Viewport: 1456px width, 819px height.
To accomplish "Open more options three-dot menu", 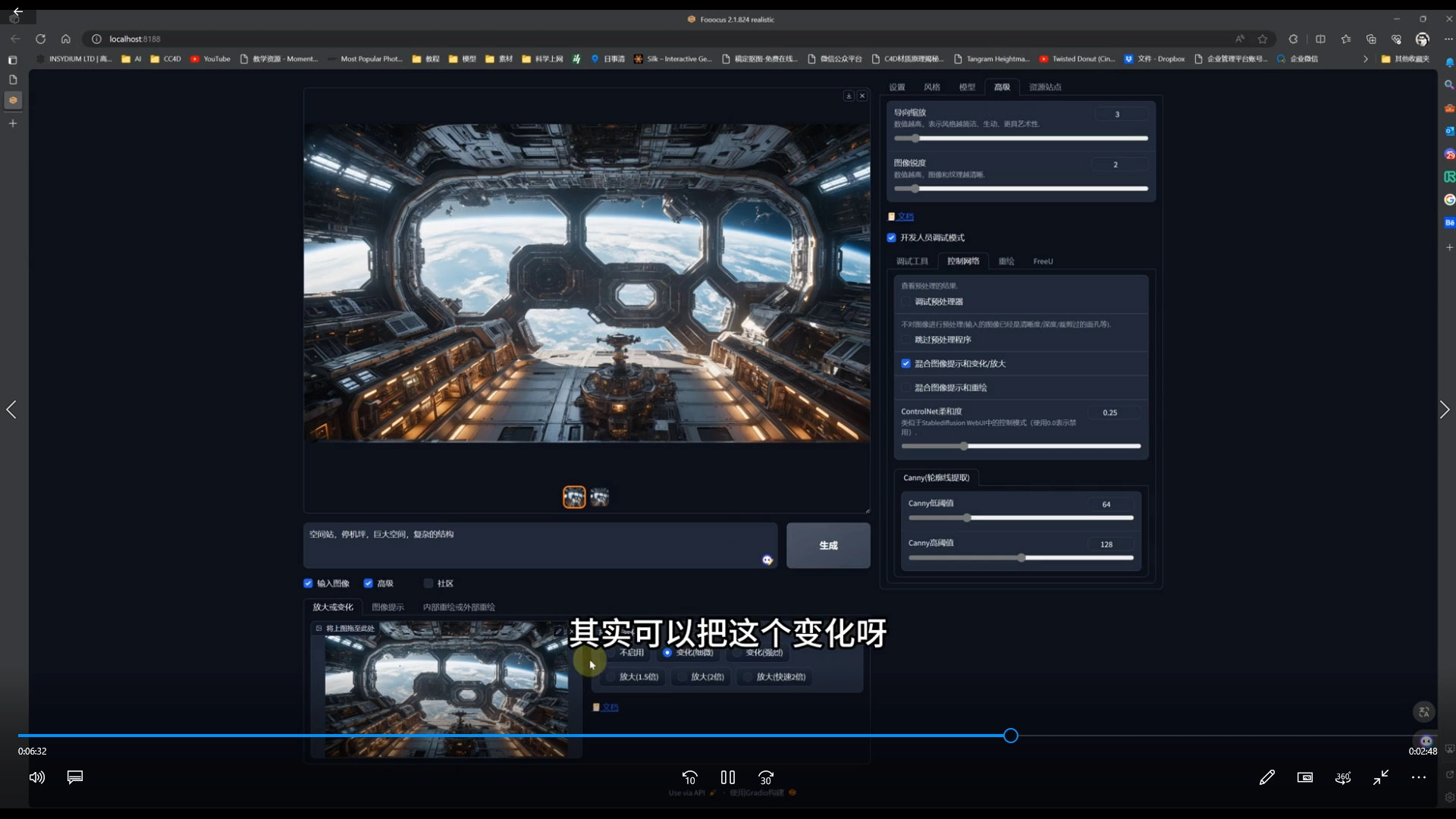I will [x=1419, y=777].
